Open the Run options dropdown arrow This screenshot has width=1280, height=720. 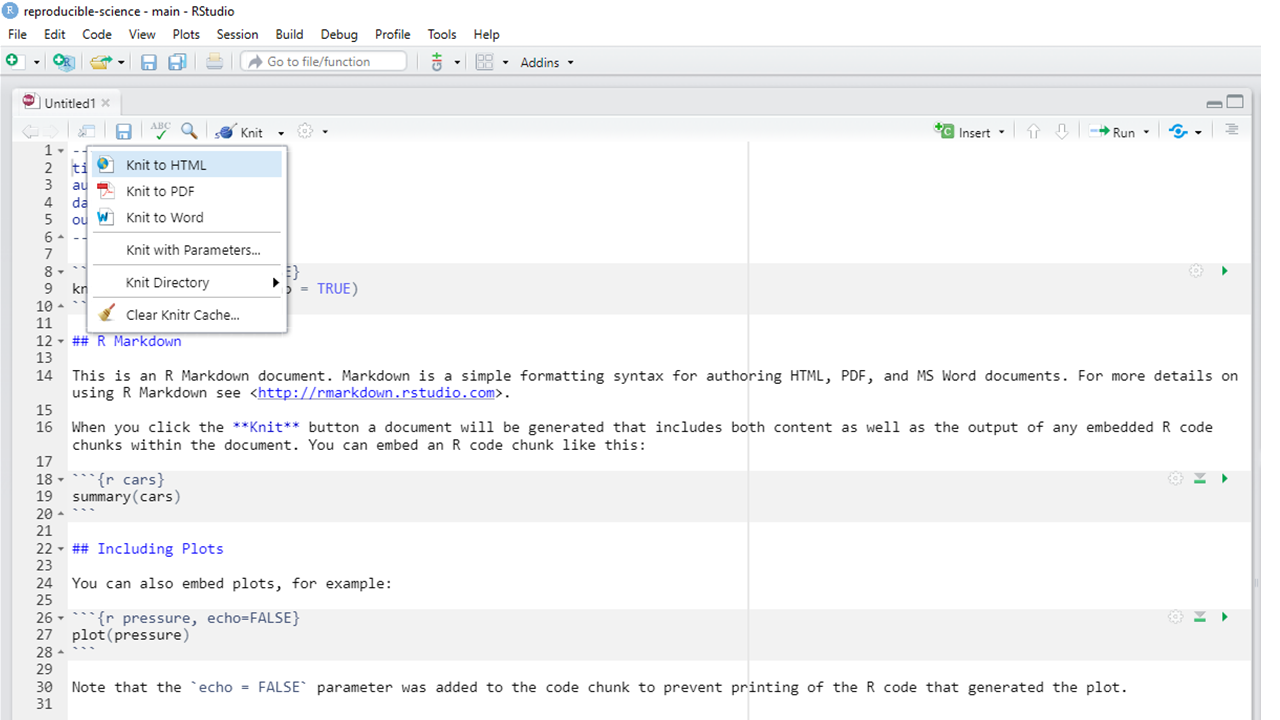click(x=1147, y=132)
